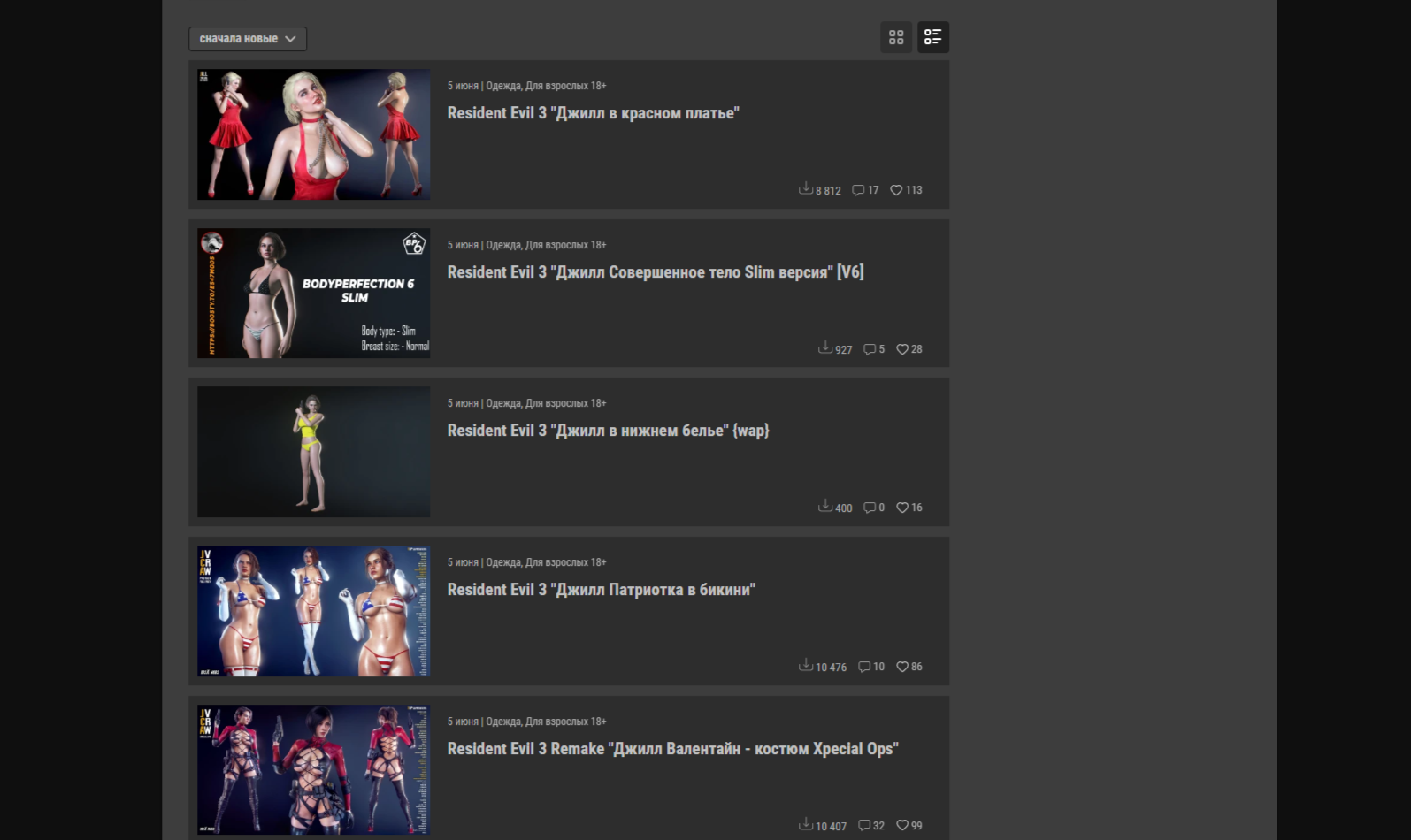1411x840 pixels.
Task: Open the "Джилл в красном платье" title link
Action: coord(593,113)
